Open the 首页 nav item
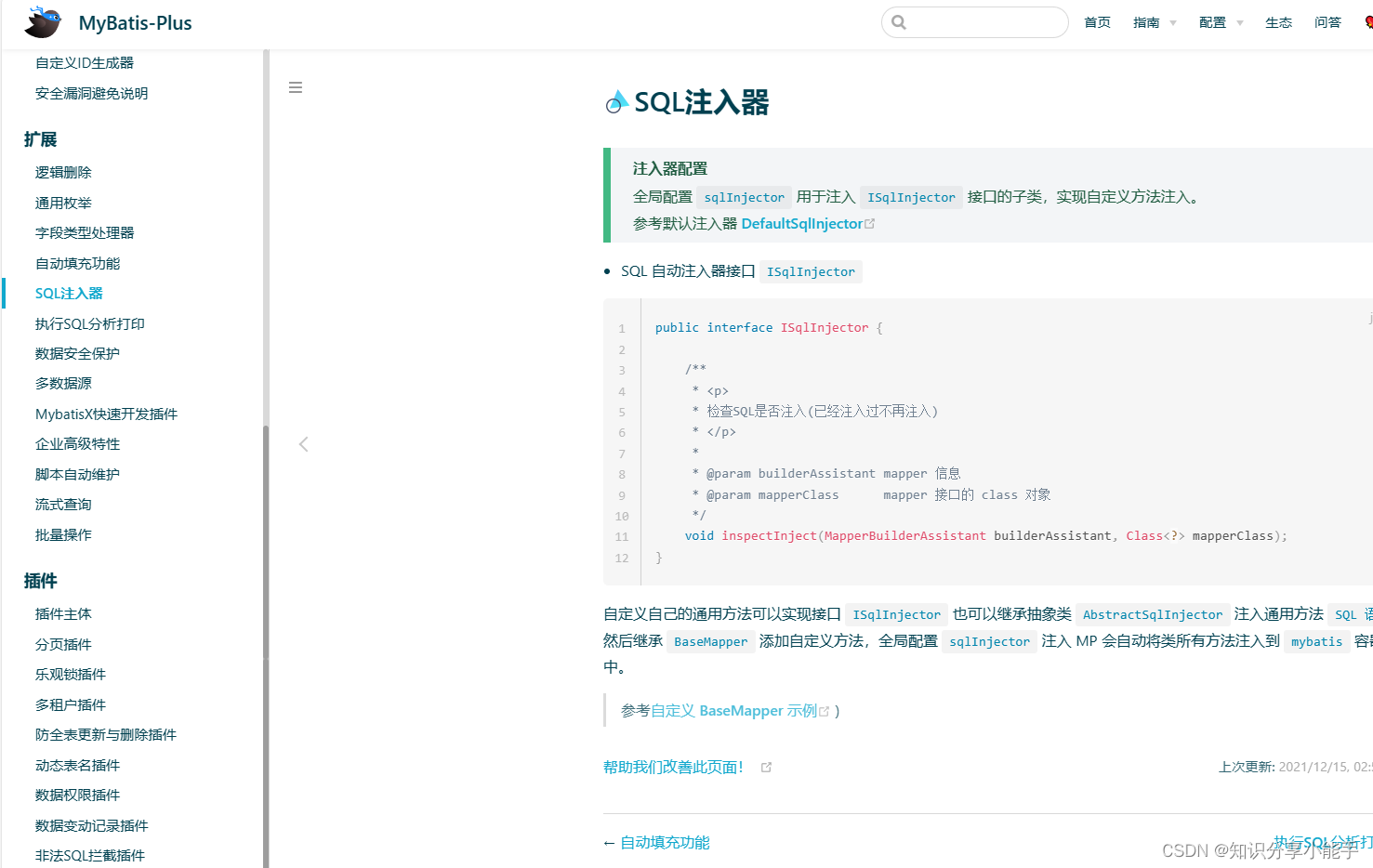Viewport: 1373px width, 868px height. tap(1097, 22)
